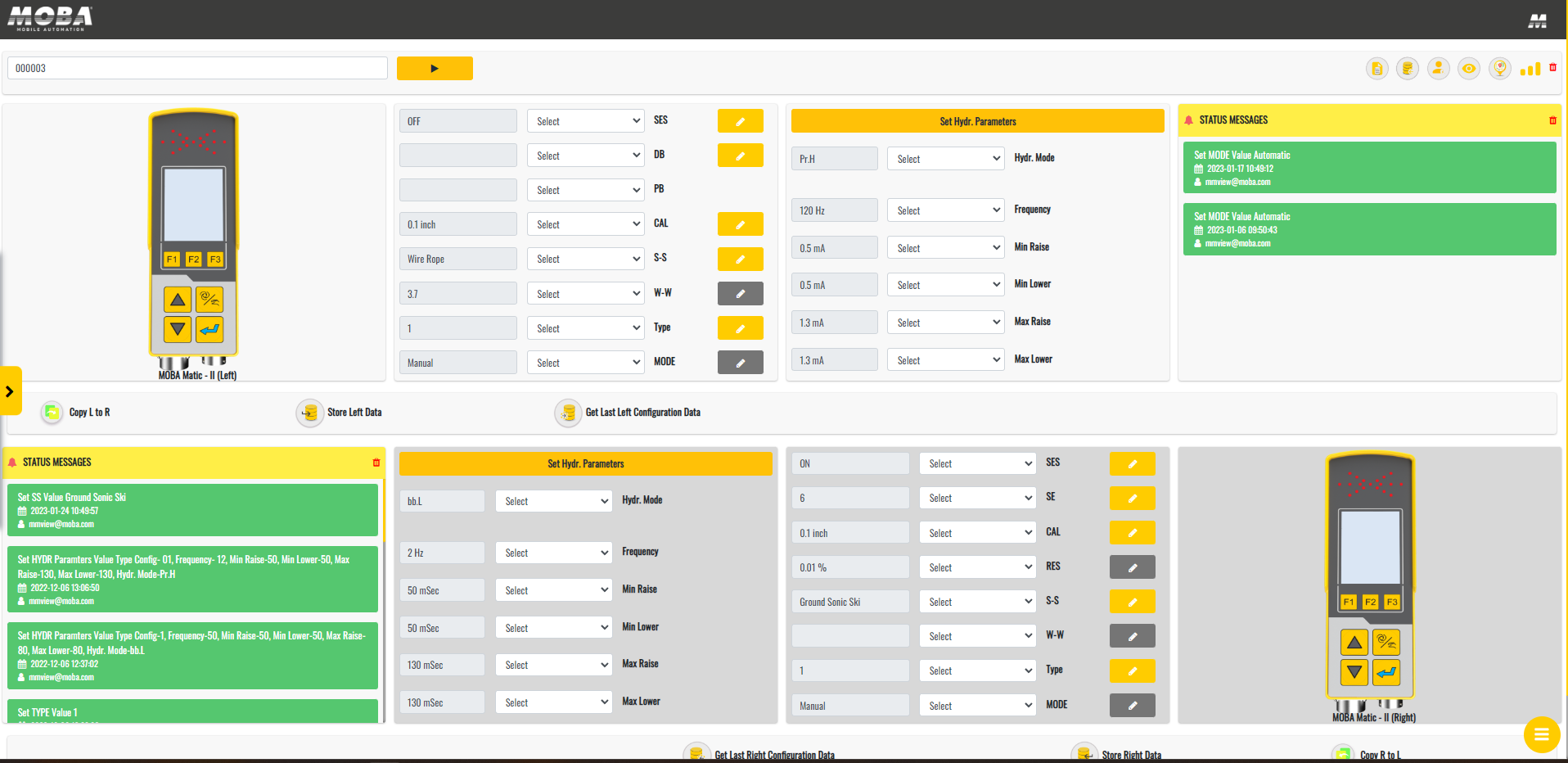Click the Copy L to R icon
1568x763 pixels.
click(x=52, y=412)
